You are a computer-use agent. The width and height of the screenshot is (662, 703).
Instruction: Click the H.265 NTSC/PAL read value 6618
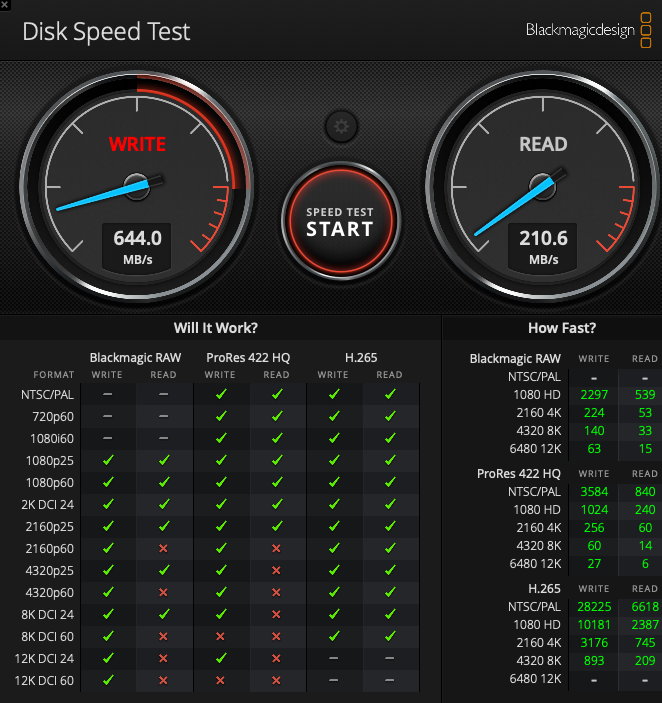coord(645,606)
